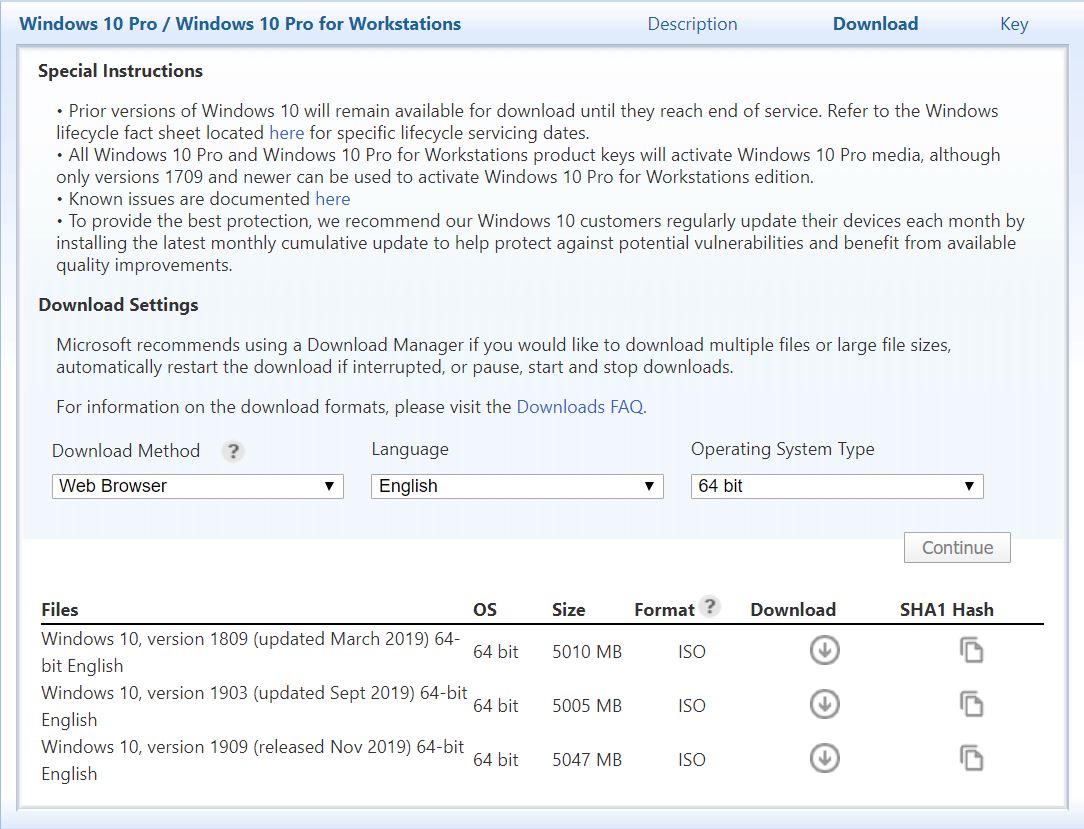Click the 5005 MB size value
Screen dimensions: 1084x829
[587, 706]
